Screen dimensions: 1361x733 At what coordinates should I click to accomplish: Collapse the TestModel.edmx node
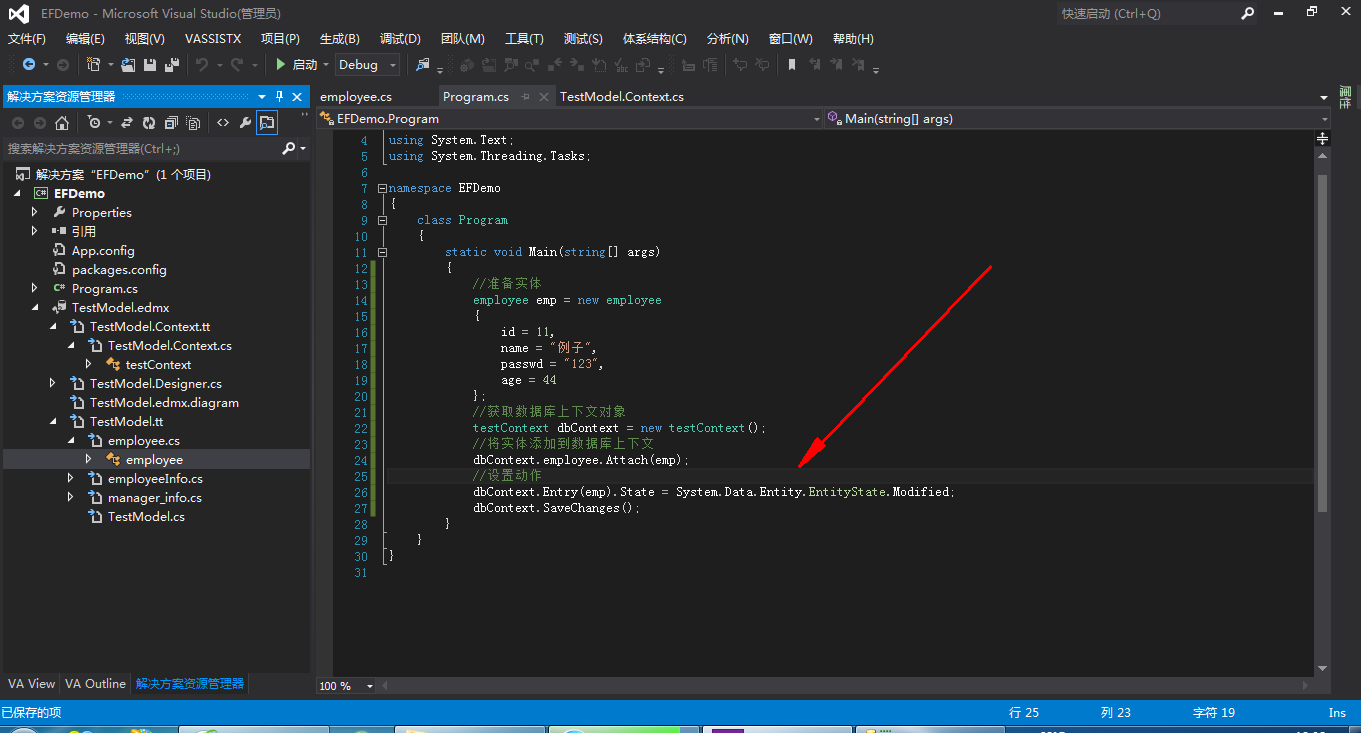(x=35, y=307)
